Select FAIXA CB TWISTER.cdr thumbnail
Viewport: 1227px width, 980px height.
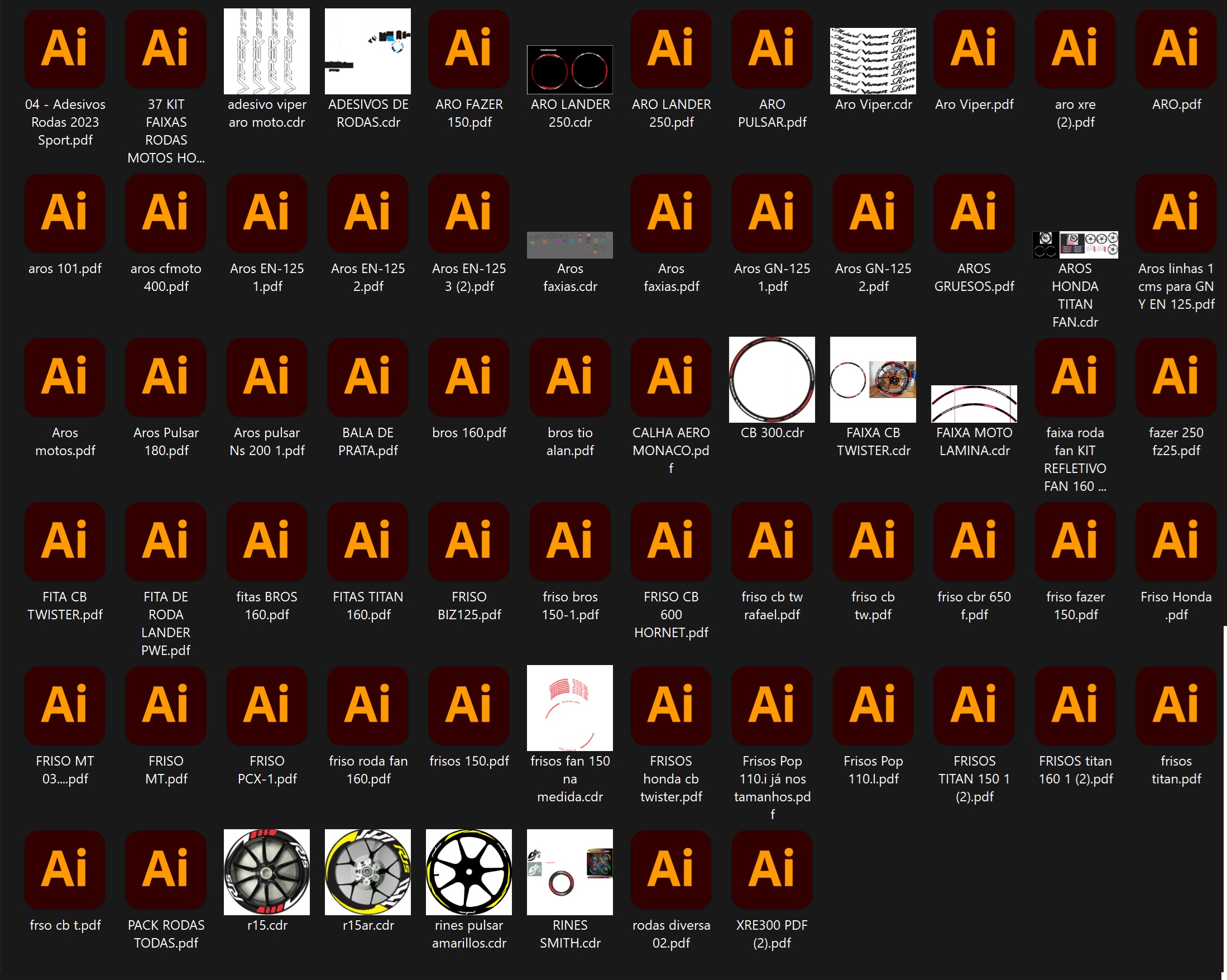(873, 380)
